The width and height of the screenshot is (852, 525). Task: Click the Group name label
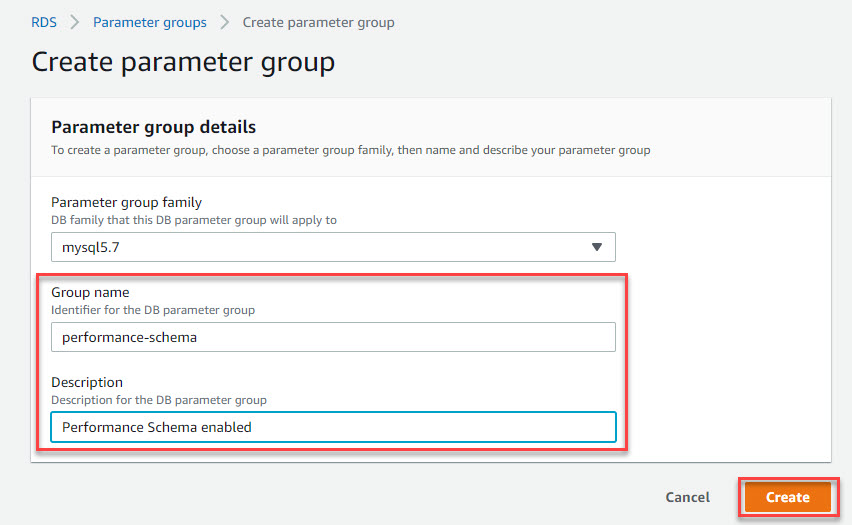pyautogui.click(x=90, y=292)
